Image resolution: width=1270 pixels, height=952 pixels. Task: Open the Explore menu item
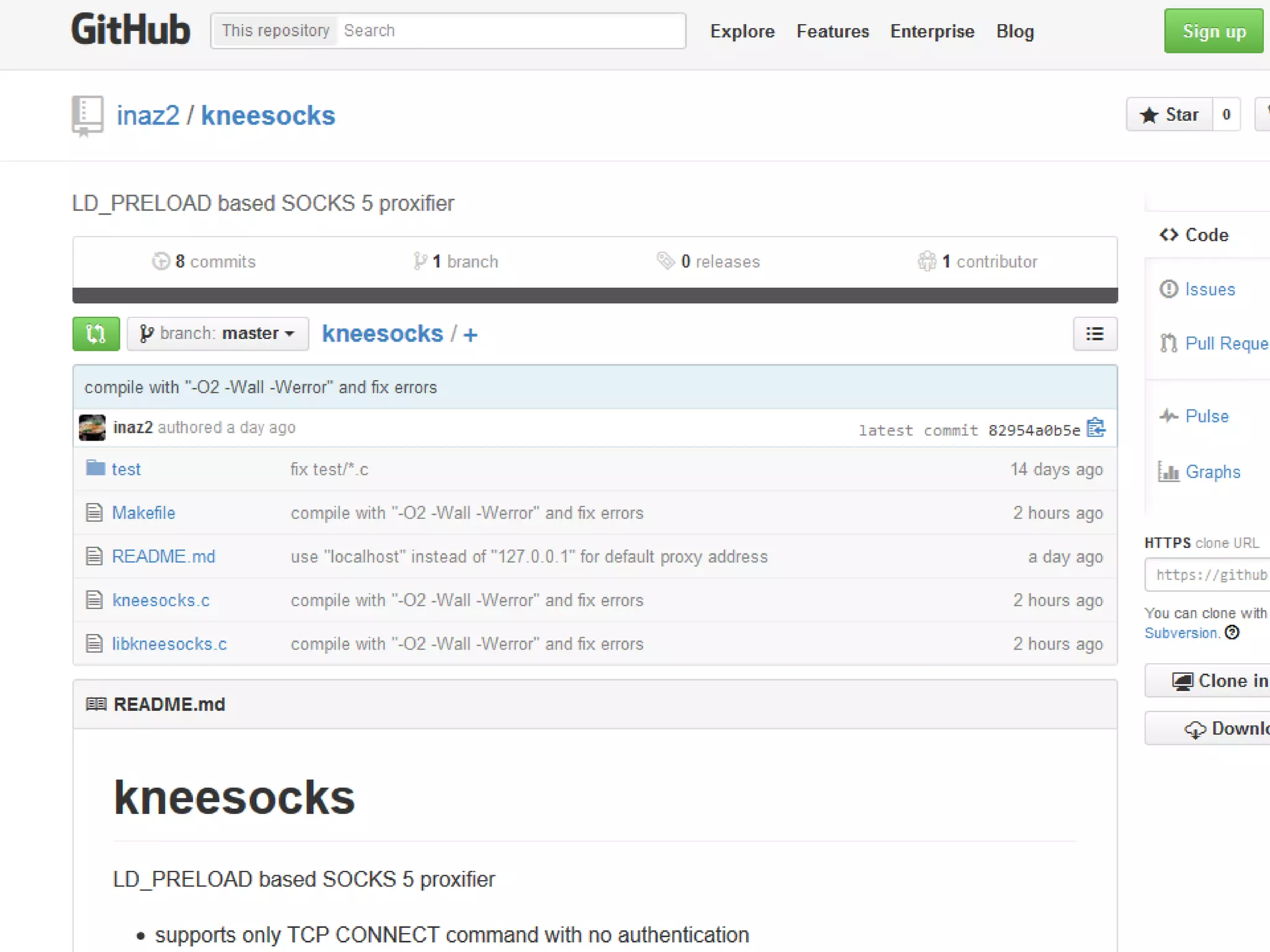(x=742, y=31)
